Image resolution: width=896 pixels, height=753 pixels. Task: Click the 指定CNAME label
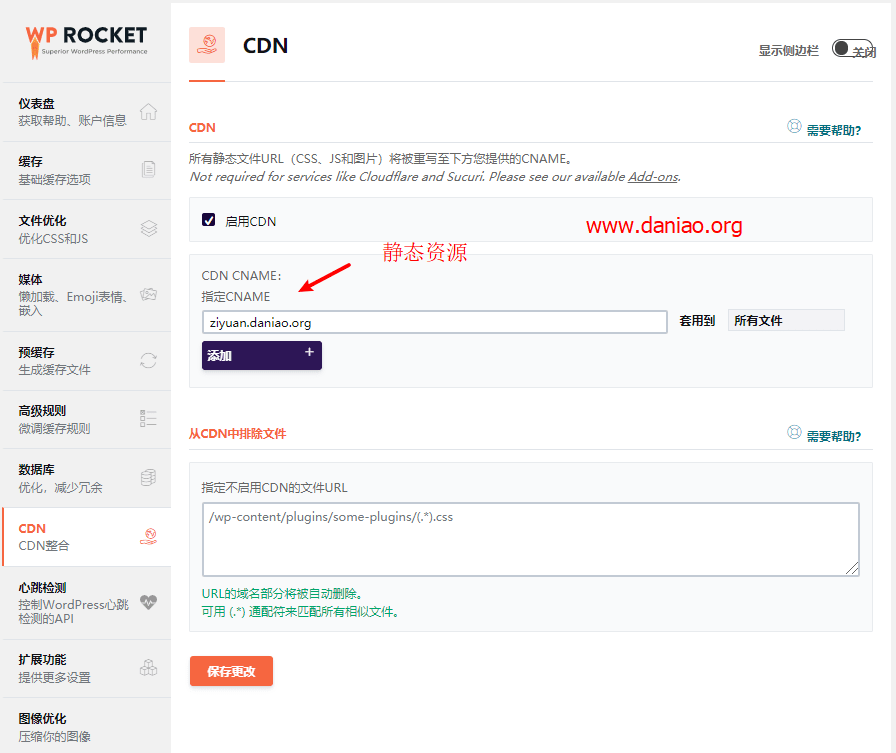pyautogui.click(x=235, y=297)
